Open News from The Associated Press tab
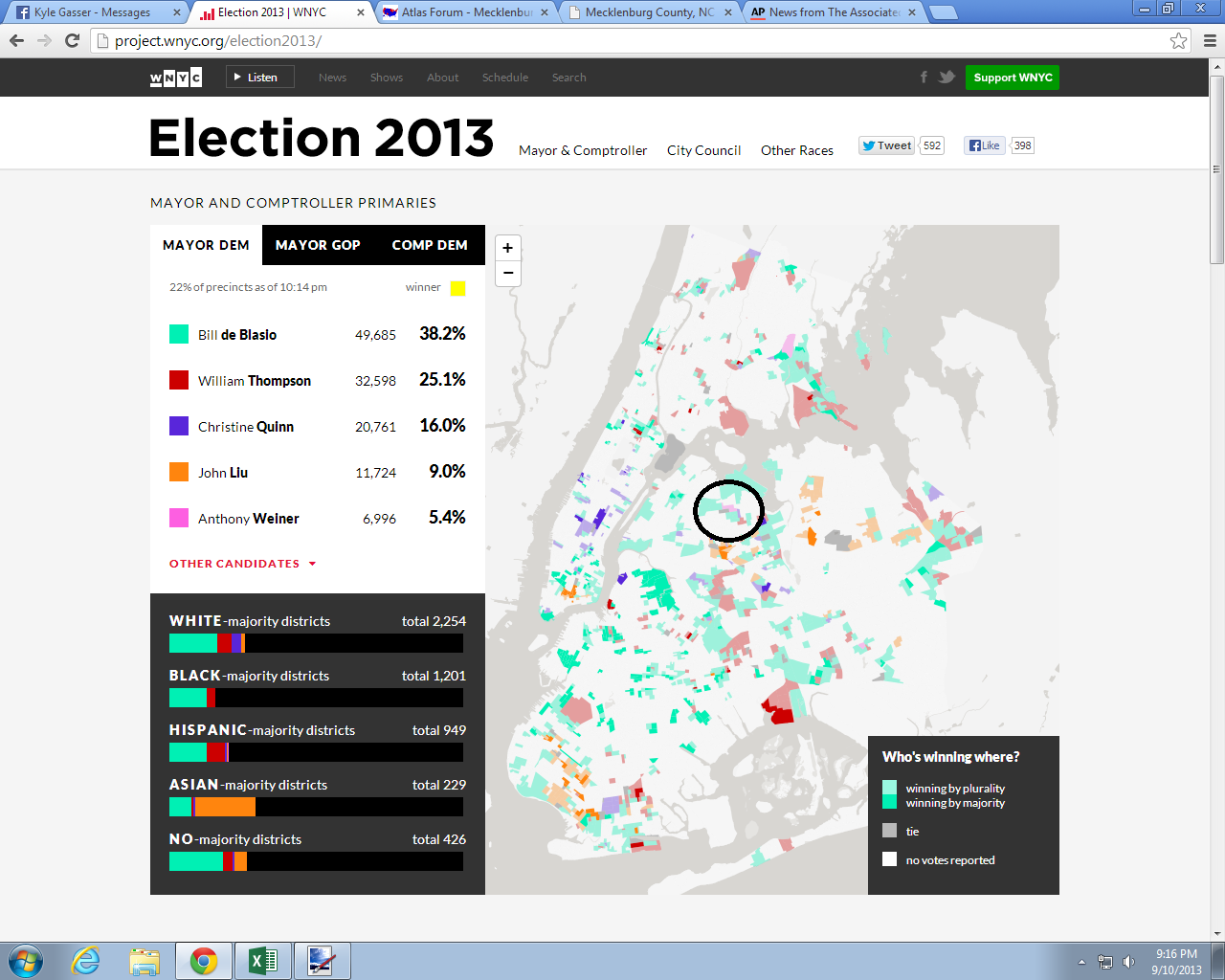Viewport: 1225px width, 980px height. tap(834, 12)
